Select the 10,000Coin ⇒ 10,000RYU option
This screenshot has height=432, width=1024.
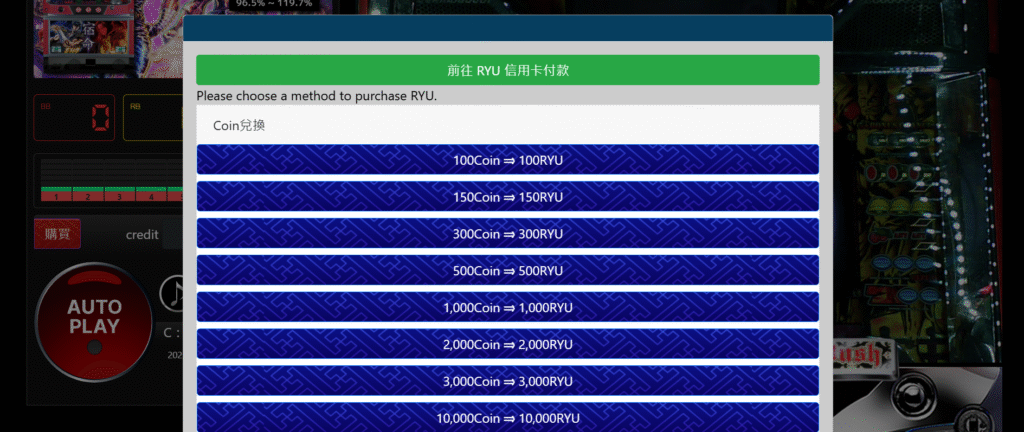pyautogui.click(x=507, y=417)
